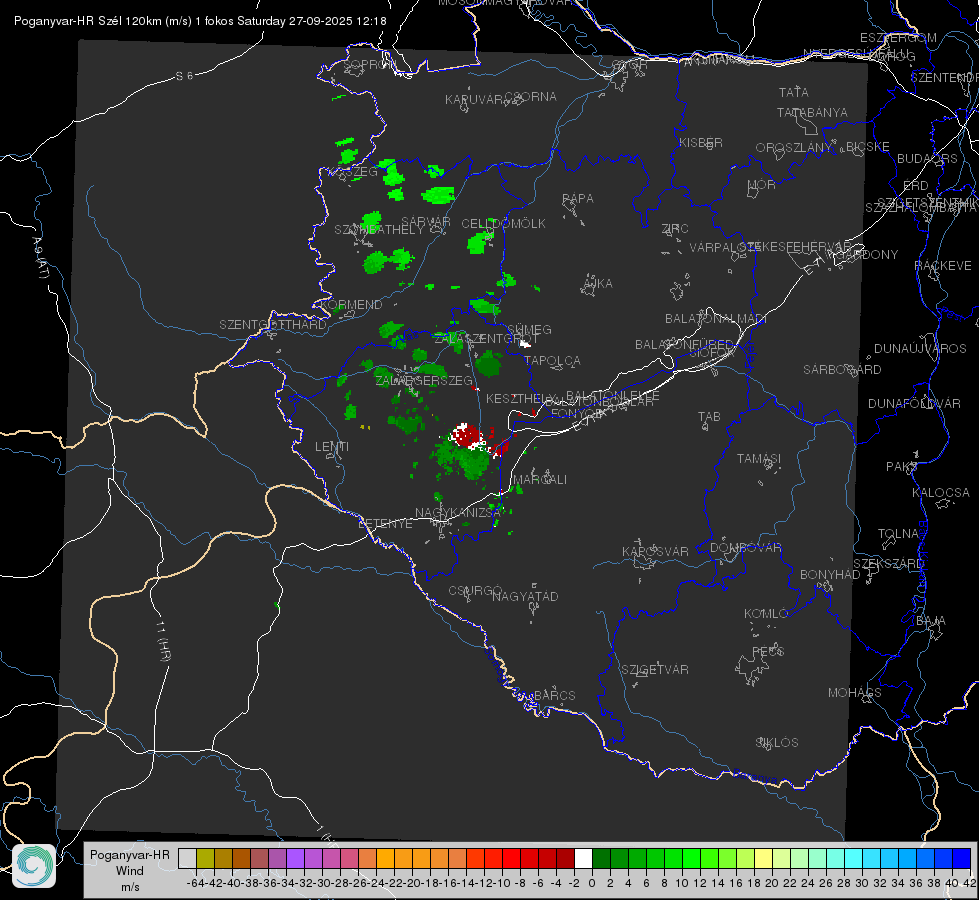Select the SIKLOS town label
Screen dimensions: 979x900
point(777,743)
